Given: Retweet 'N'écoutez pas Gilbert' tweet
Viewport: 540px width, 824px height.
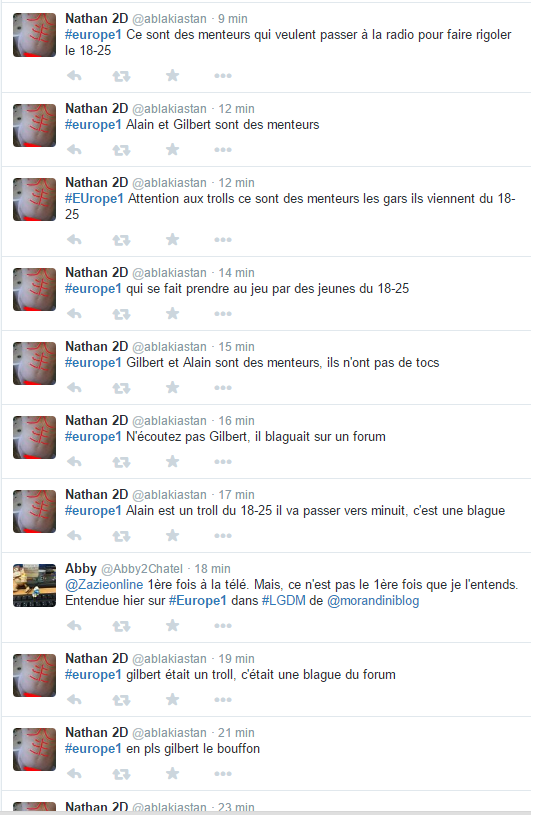Looking at the screenshot, I should click(x=121, y=462).
